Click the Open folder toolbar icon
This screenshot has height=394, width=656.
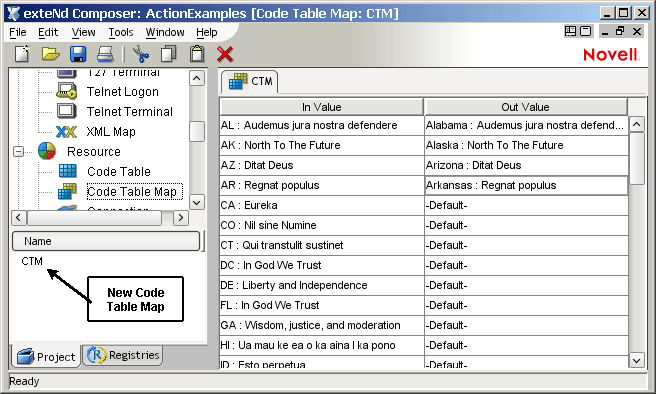tap(51, 54)
